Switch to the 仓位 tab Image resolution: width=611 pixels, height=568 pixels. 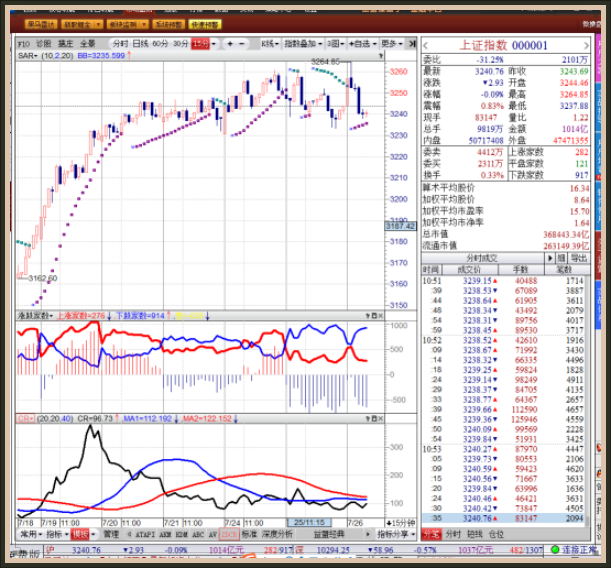(x=496, y=534)
